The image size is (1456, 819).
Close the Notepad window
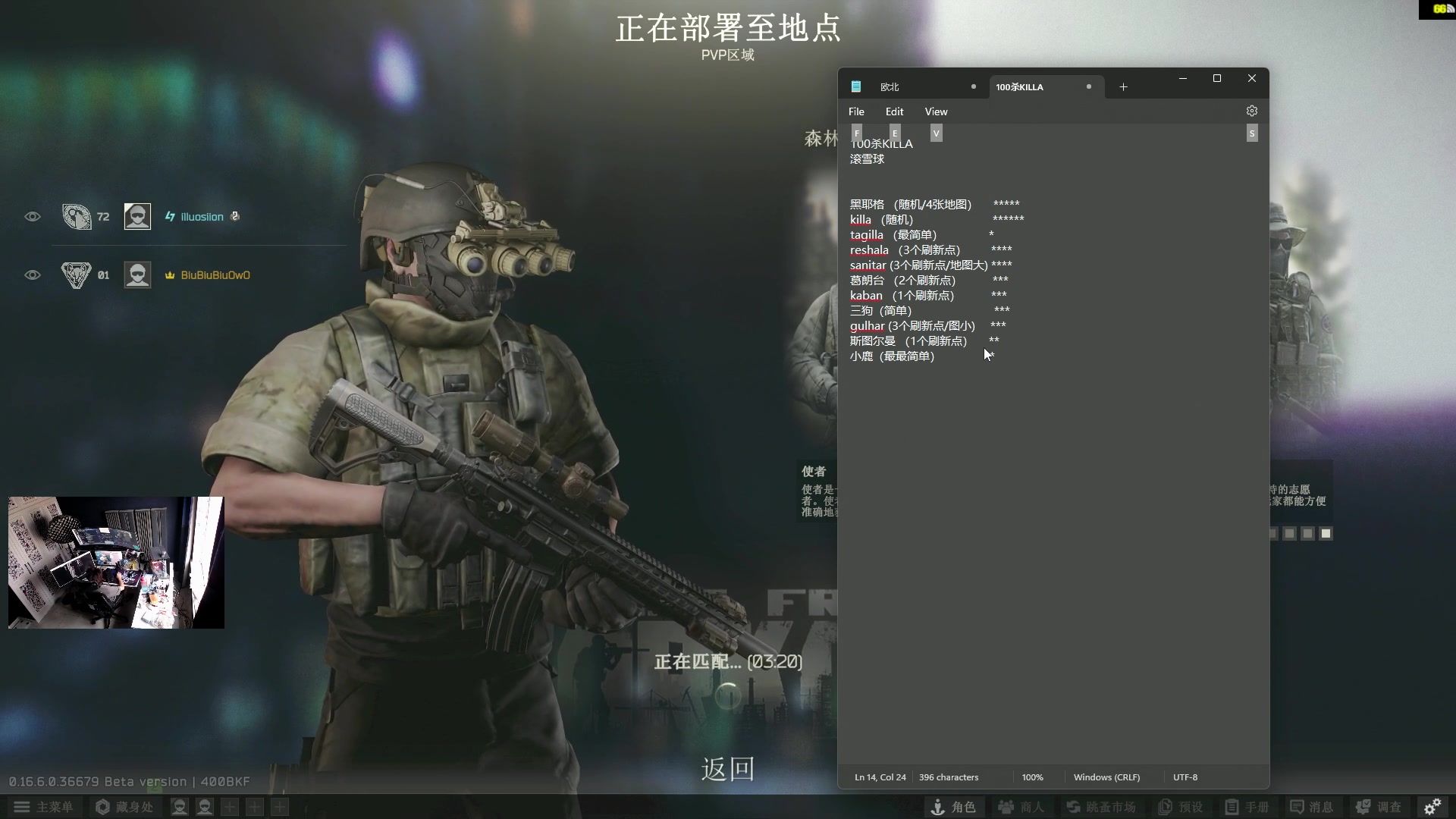point(1252,78)
